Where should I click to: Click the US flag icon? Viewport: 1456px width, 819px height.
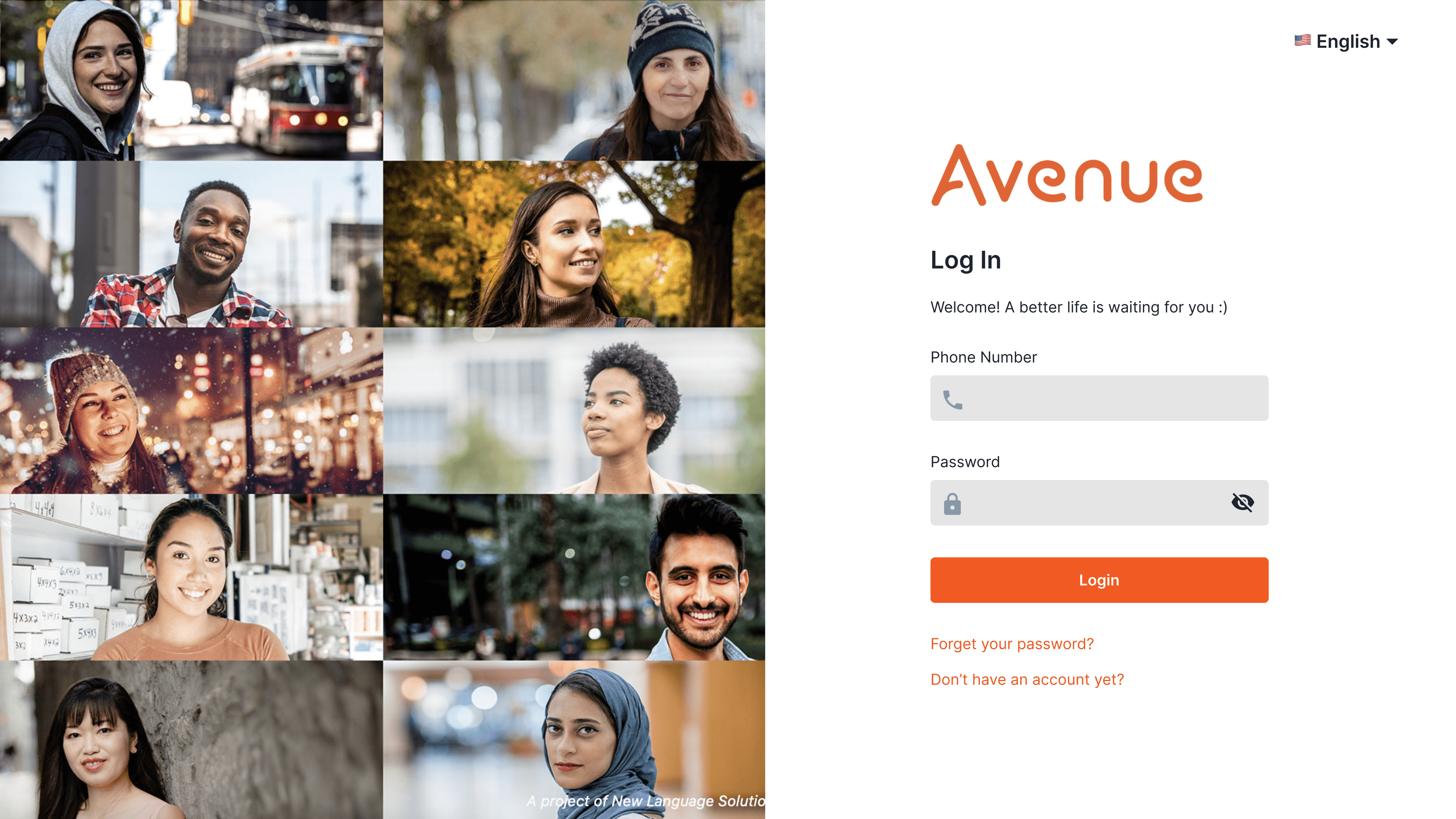(1302, 40)
